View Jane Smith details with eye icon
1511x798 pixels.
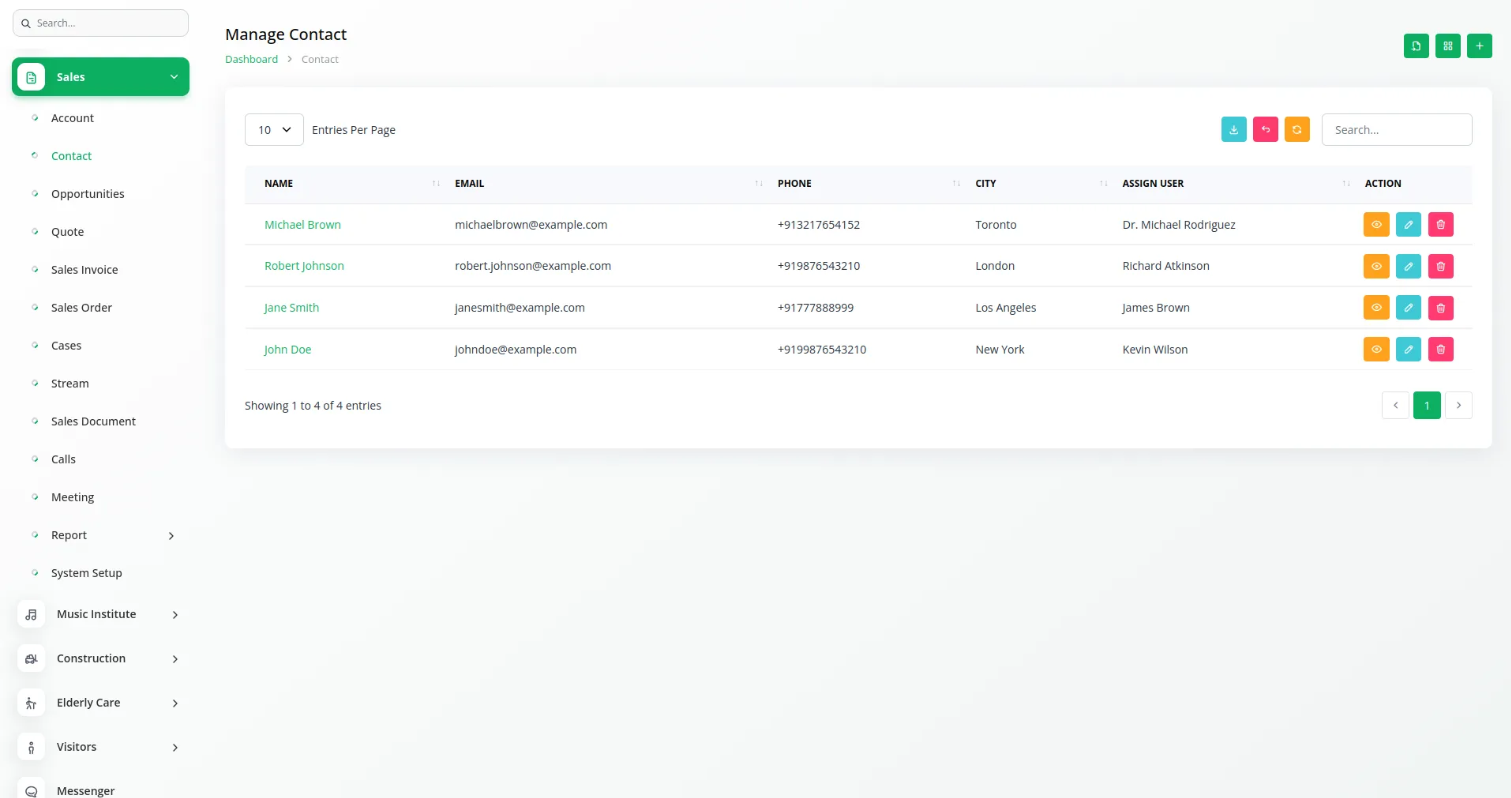[x=1376, y=308]
